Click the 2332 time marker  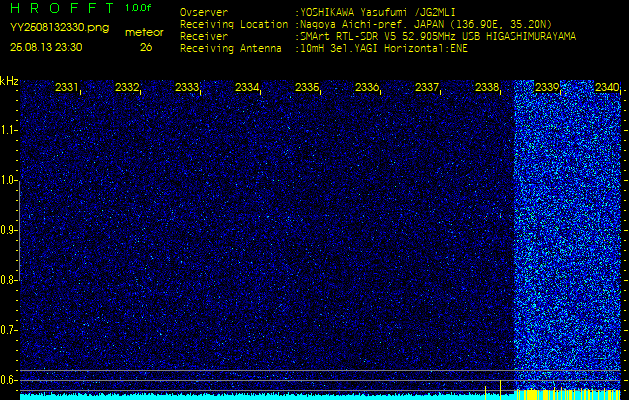click(x=127, y=87)
